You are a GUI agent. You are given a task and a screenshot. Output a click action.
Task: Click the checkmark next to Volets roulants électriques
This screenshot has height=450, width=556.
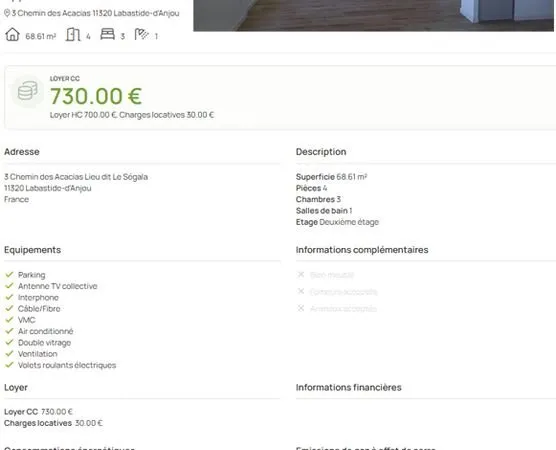10,365
